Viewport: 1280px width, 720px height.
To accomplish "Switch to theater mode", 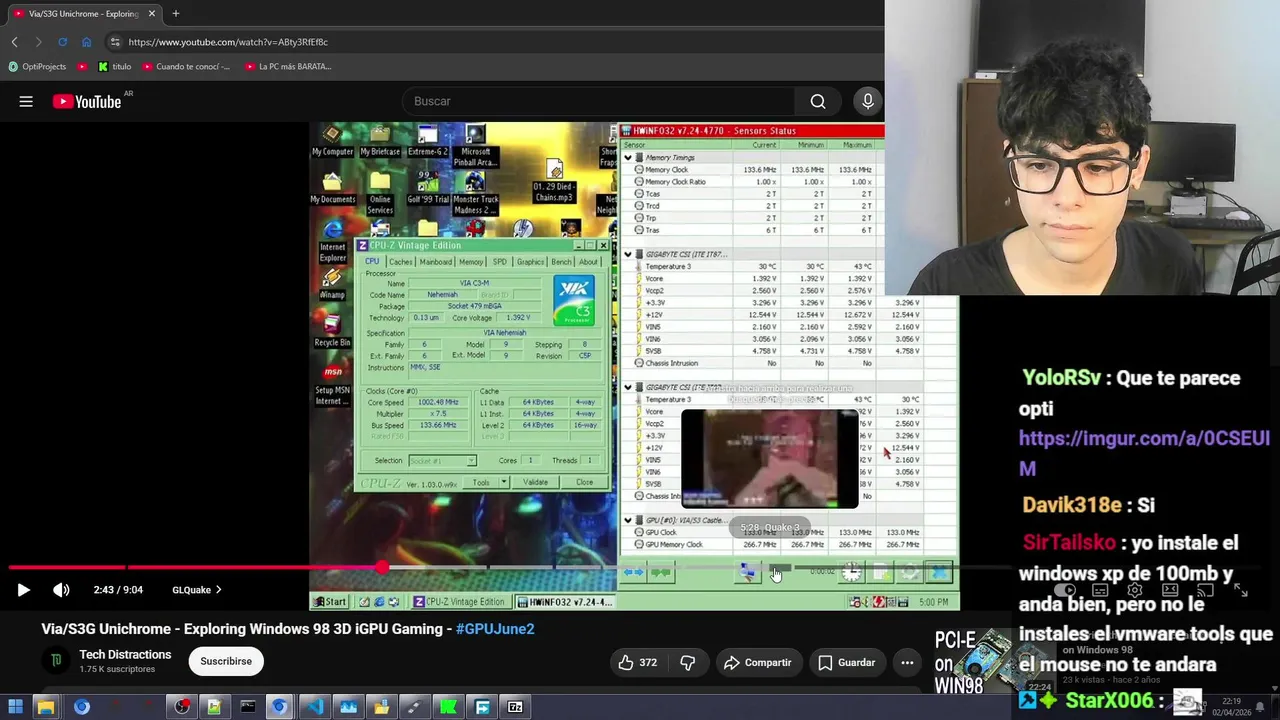I will (x=1170, y=590).
